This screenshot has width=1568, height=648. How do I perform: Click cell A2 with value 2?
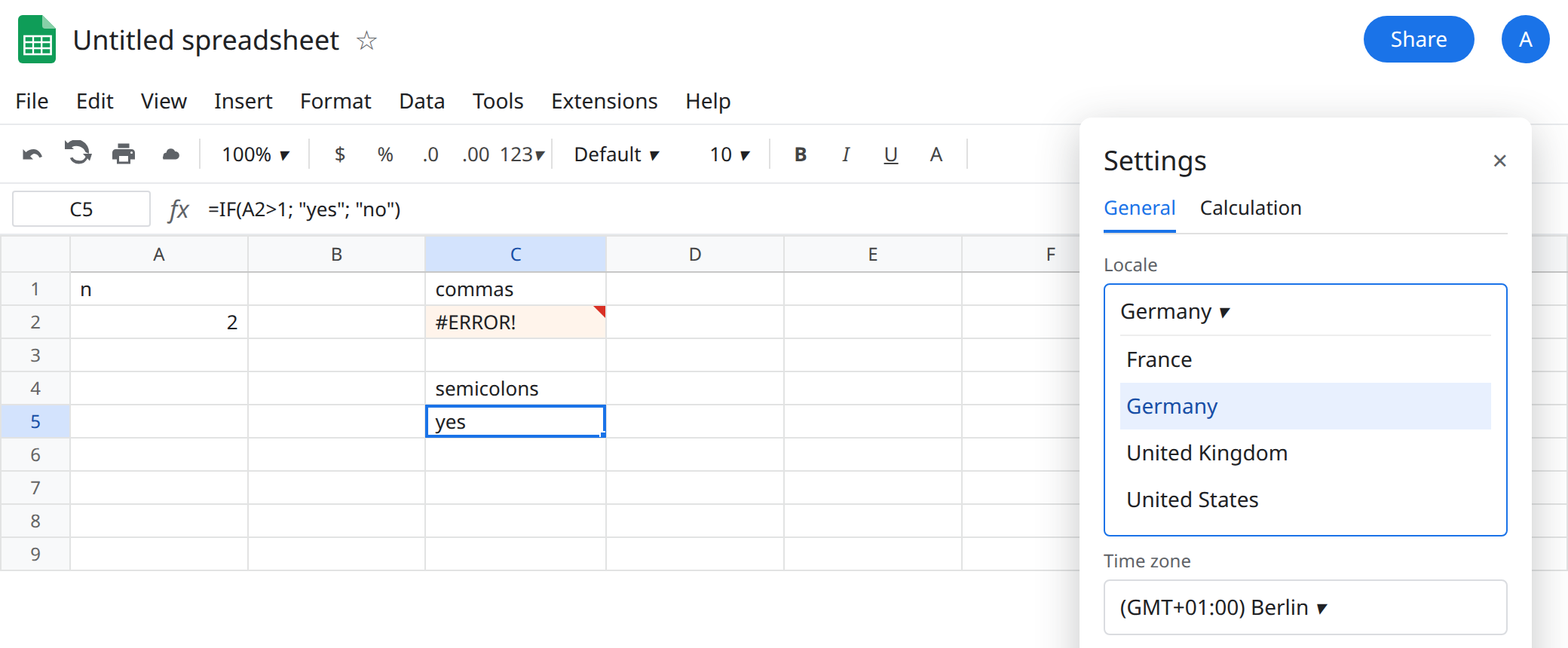click(159, 322)
